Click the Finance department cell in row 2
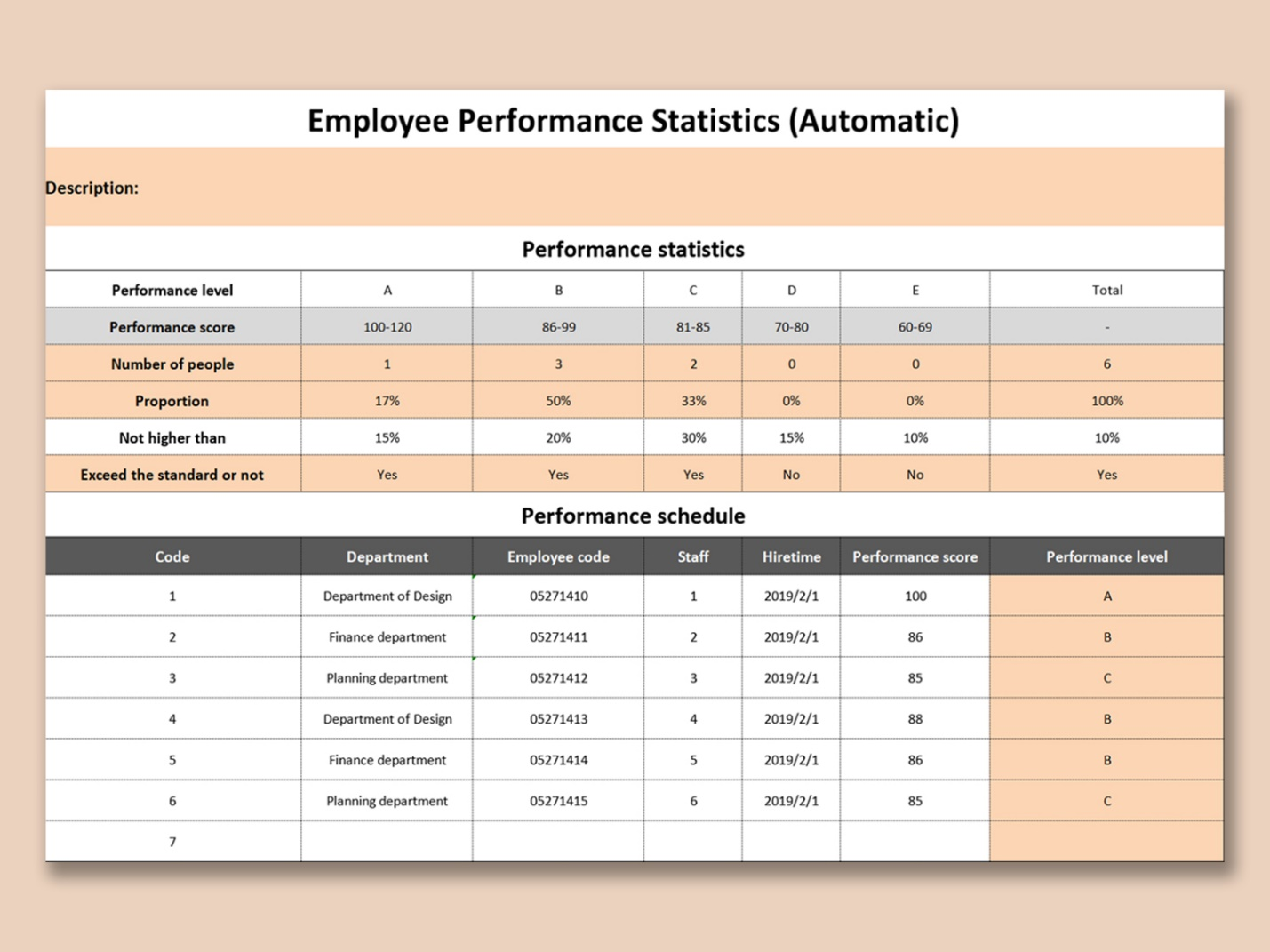 click(387, 636)
